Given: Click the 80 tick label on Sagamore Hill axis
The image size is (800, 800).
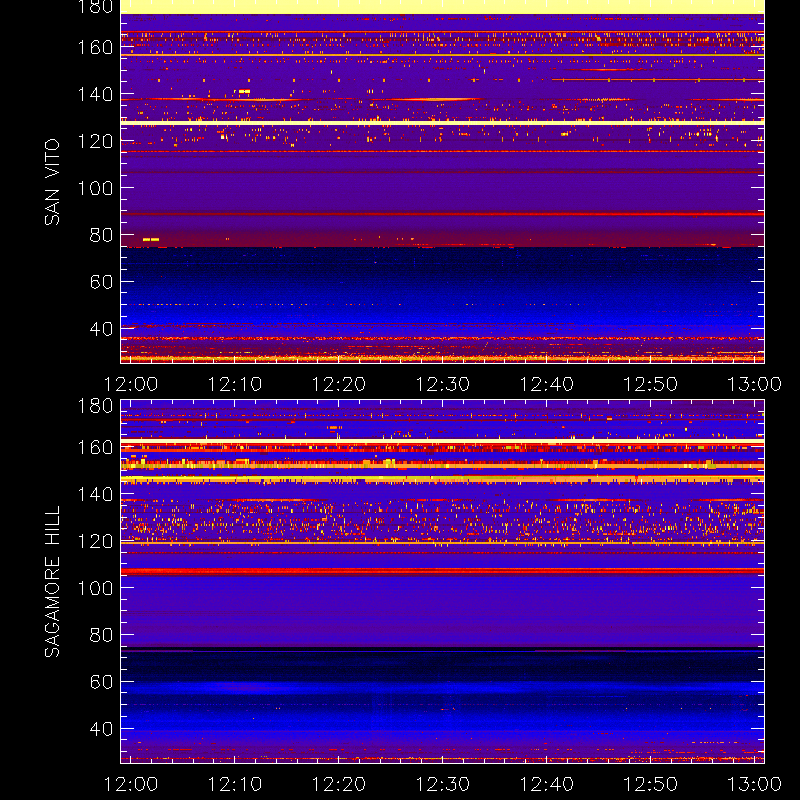Looking at the screenshot, I should pyautogui.click(x=101, y=635).
